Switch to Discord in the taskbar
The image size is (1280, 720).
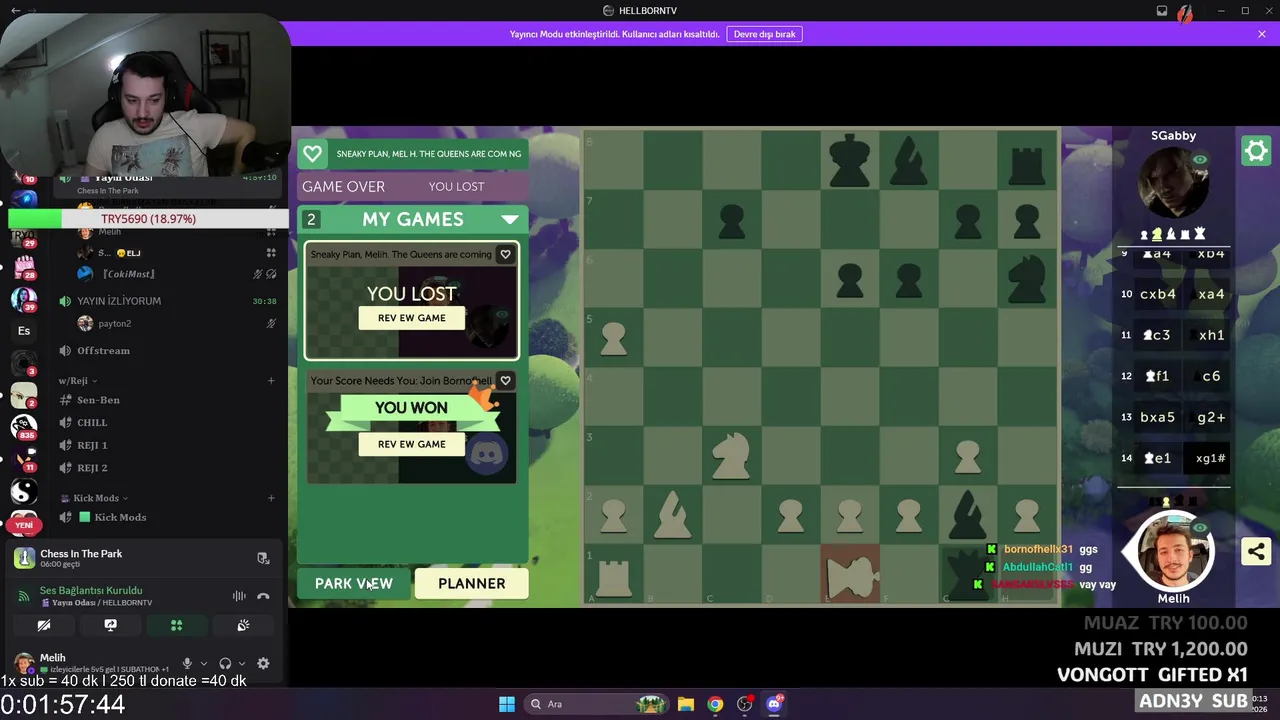pos(774,704)
